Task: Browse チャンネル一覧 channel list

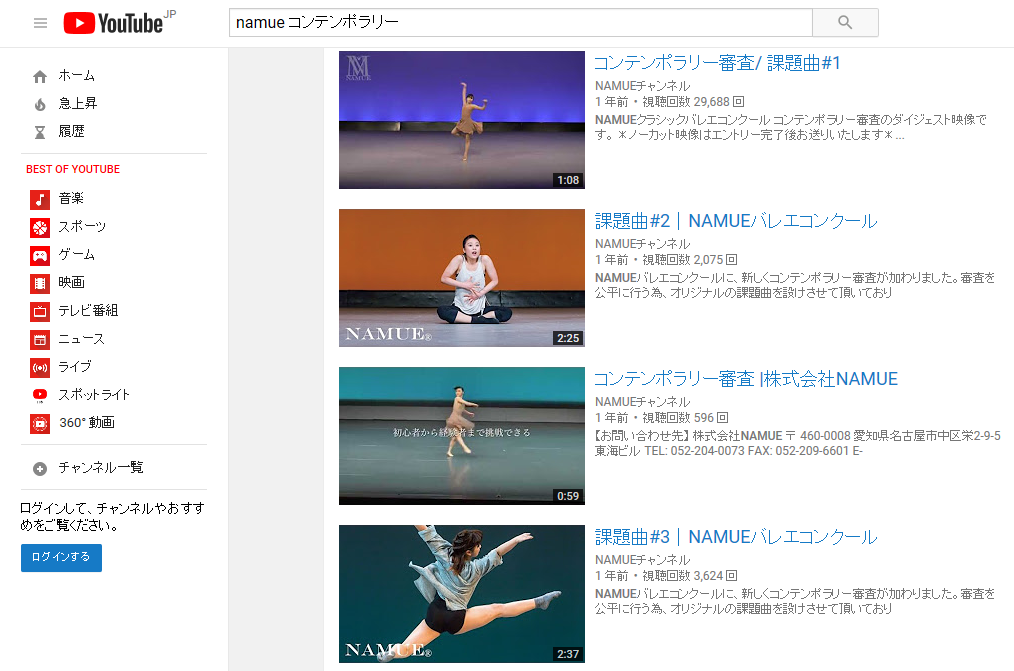Action: tap(101, 467)
